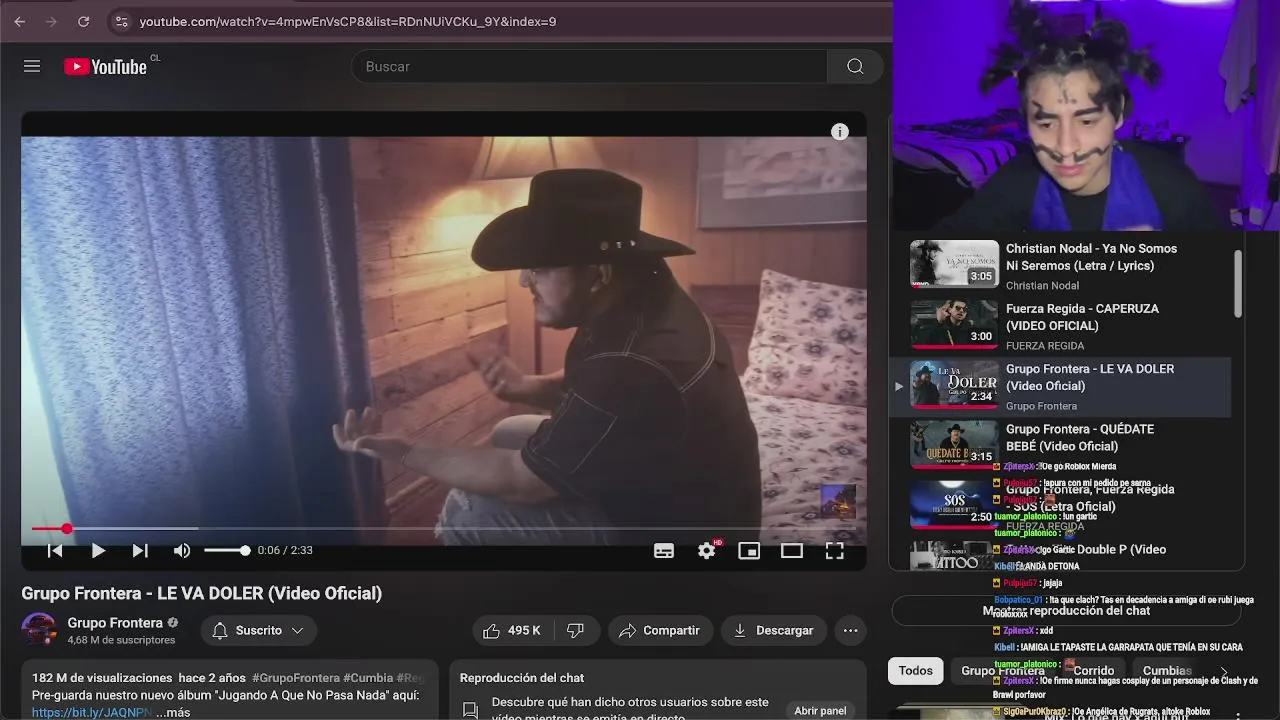Viewport: 1280px width, 720px height.
Task: Go to YouTube home via logo
Action: coord(106,66)
